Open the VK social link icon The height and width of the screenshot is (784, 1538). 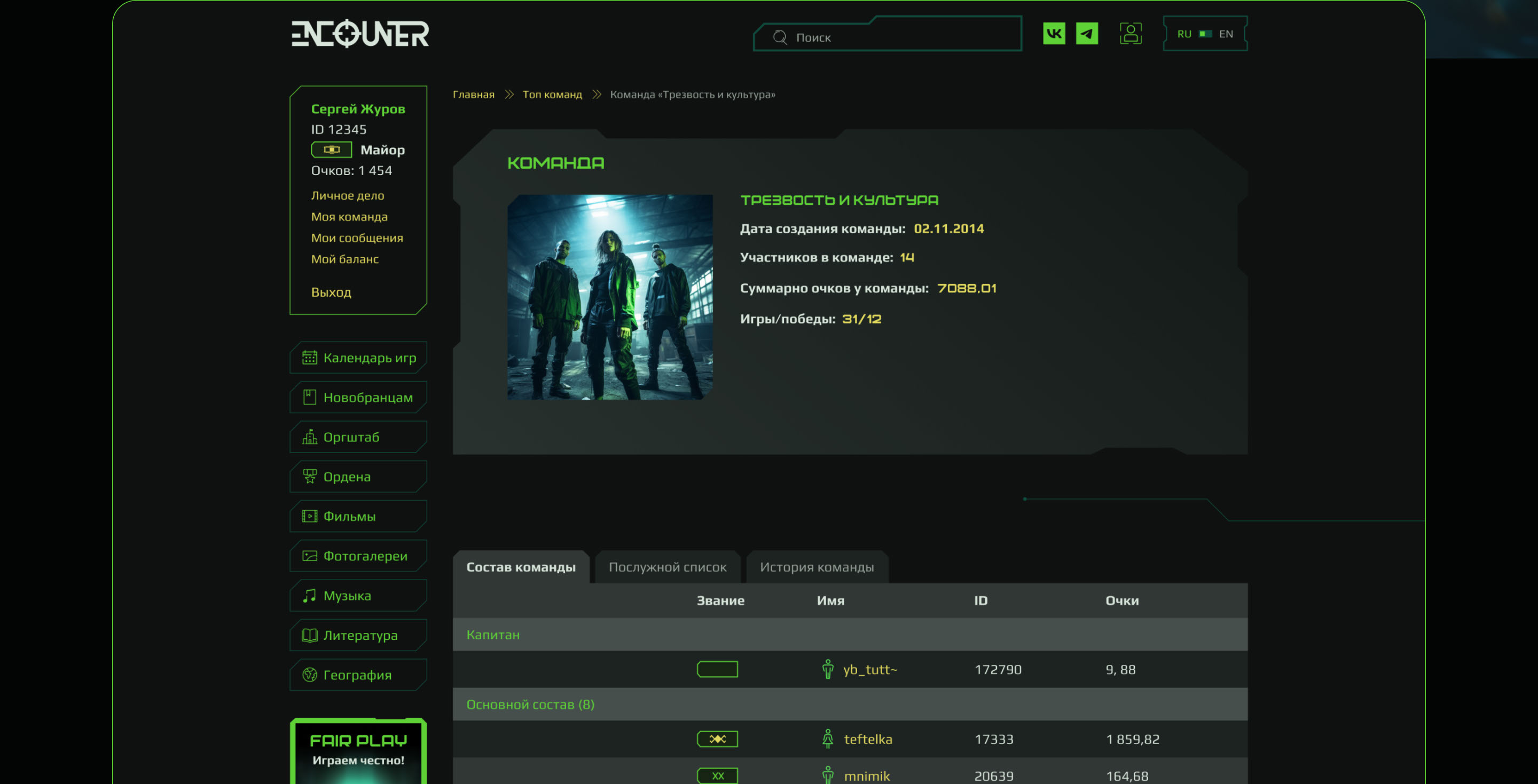[x=1054, y=34]
